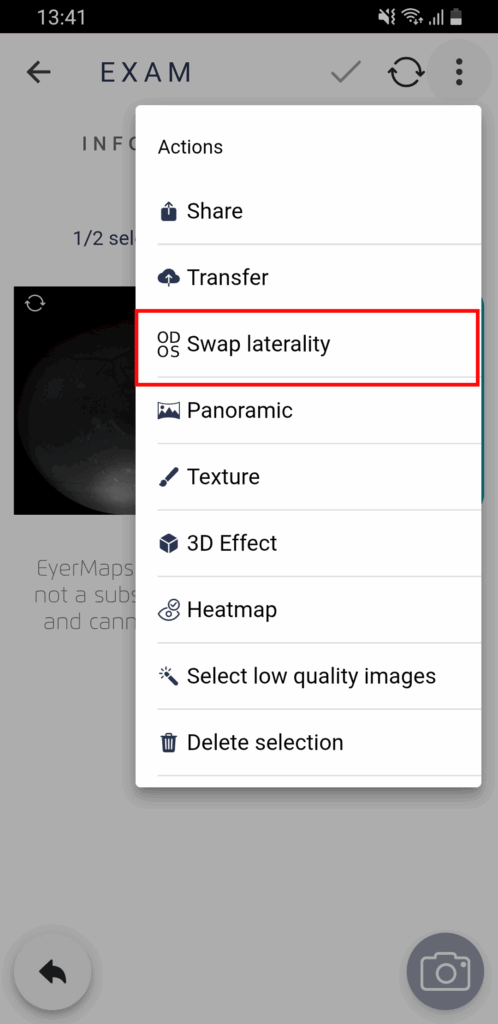Tap the trash bin icon

(x=168, y=743)
